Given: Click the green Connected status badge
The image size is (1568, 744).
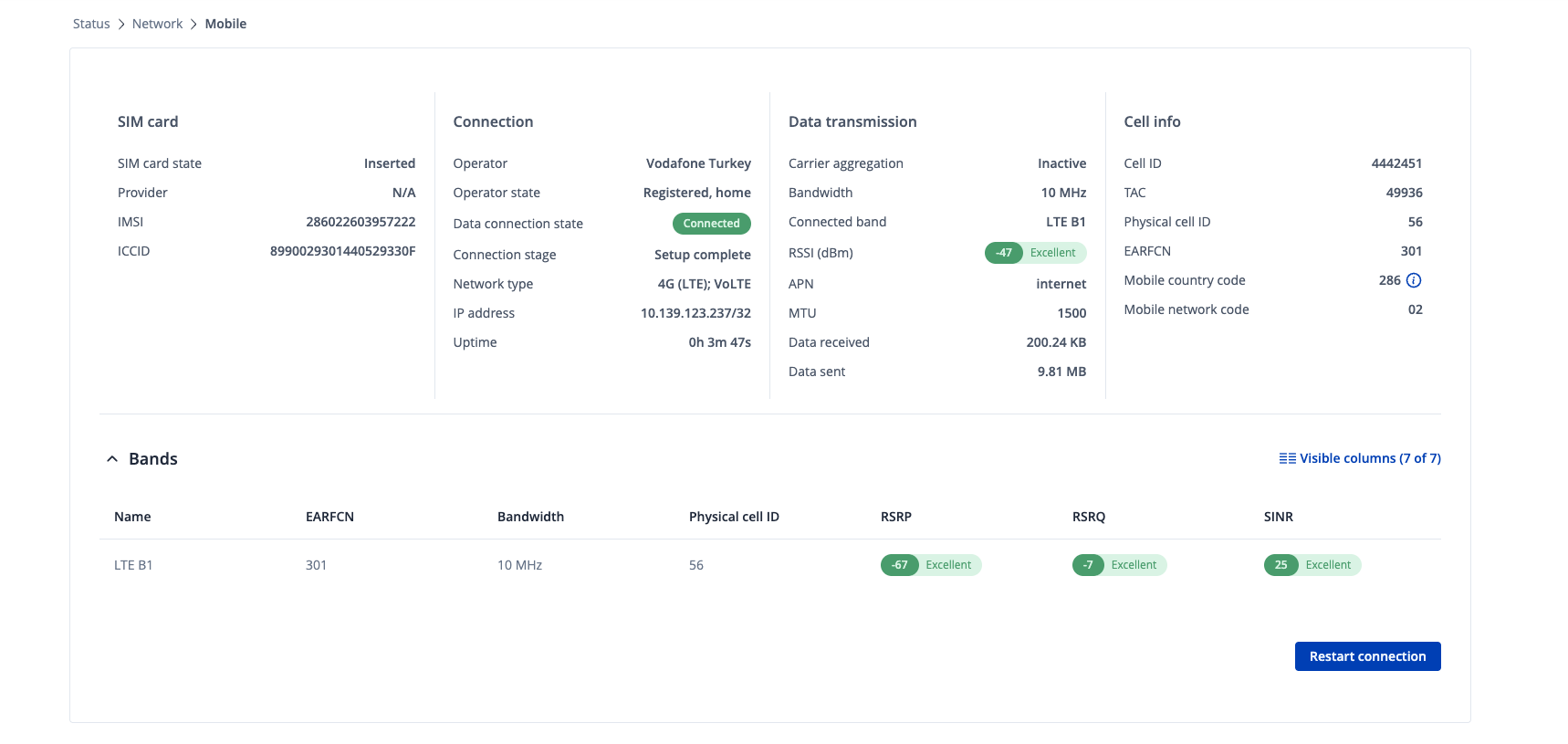Looking at the screenshot, I should point(711,224).
